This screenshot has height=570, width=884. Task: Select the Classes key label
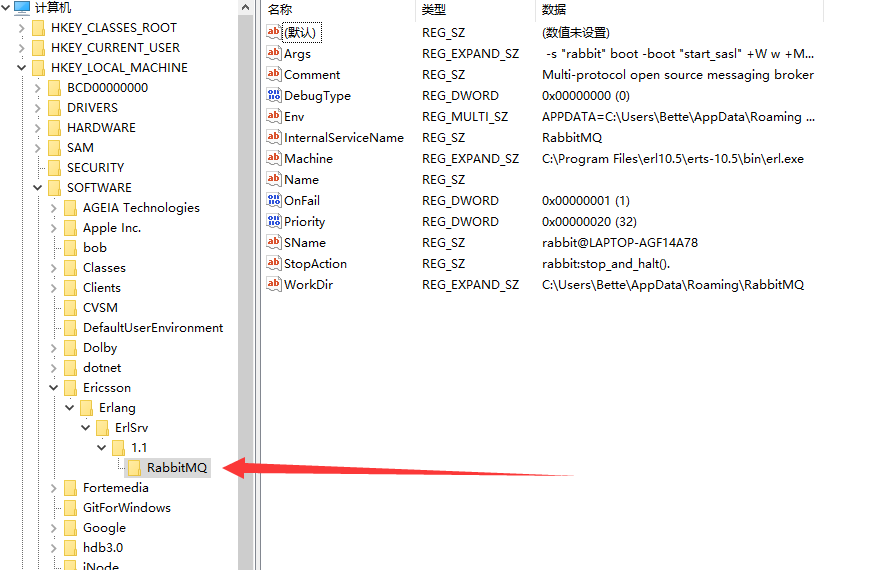point(104,268)
